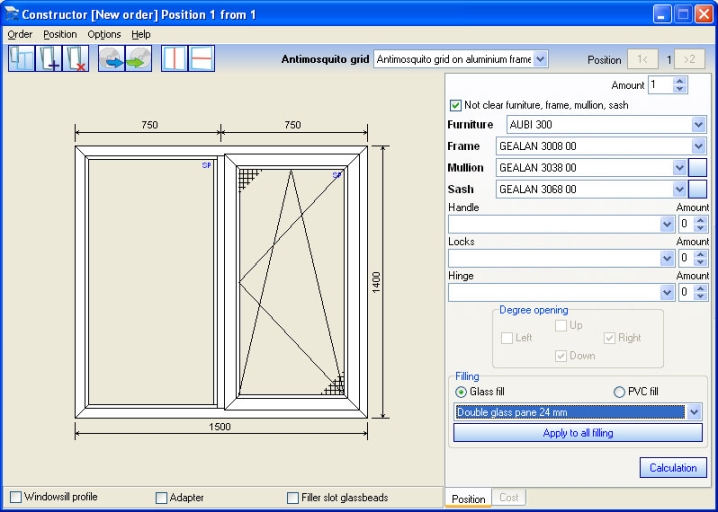Click the disc icon with blue arrow
This screenshot has height=512, width=718.
[x=111, y=58]
